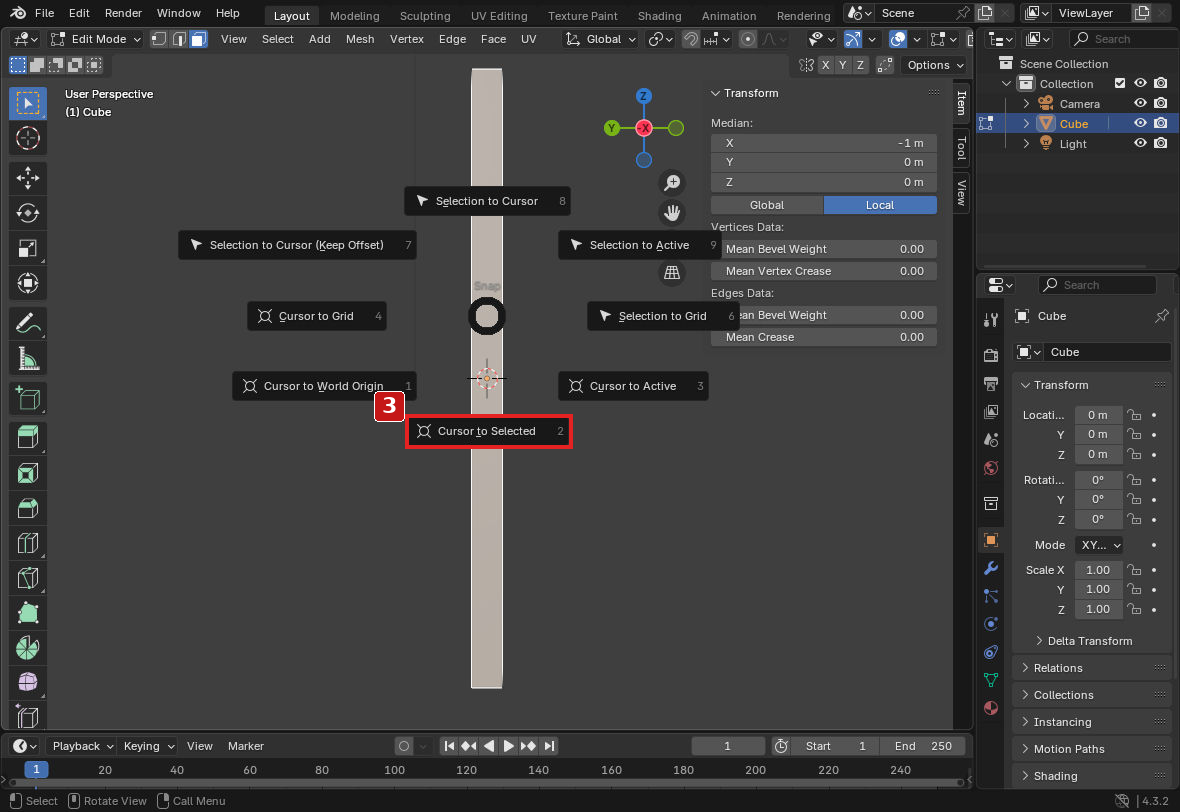The image size is (1180, 812).
Task: Choose Cursor to Selected in pie menu
Action: coord(489,431)
